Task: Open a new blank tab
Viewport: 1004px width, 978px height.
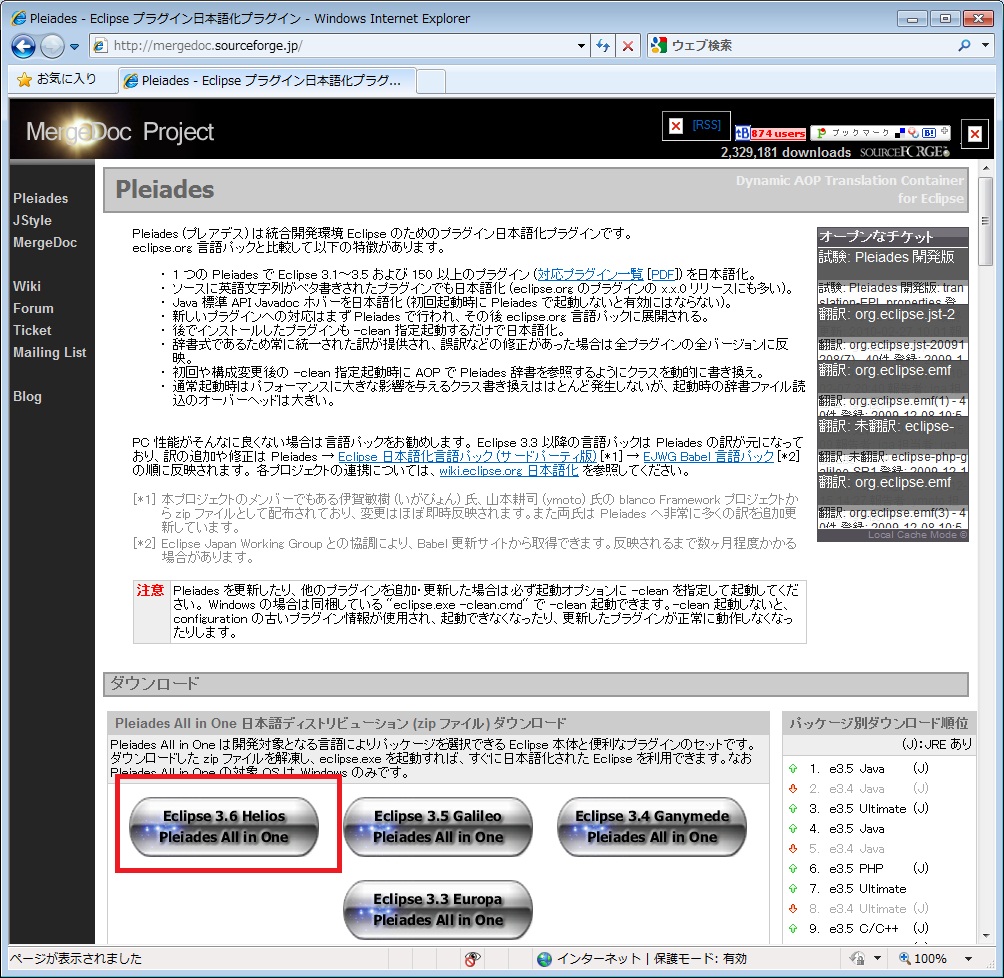Action: click(431, 81)
